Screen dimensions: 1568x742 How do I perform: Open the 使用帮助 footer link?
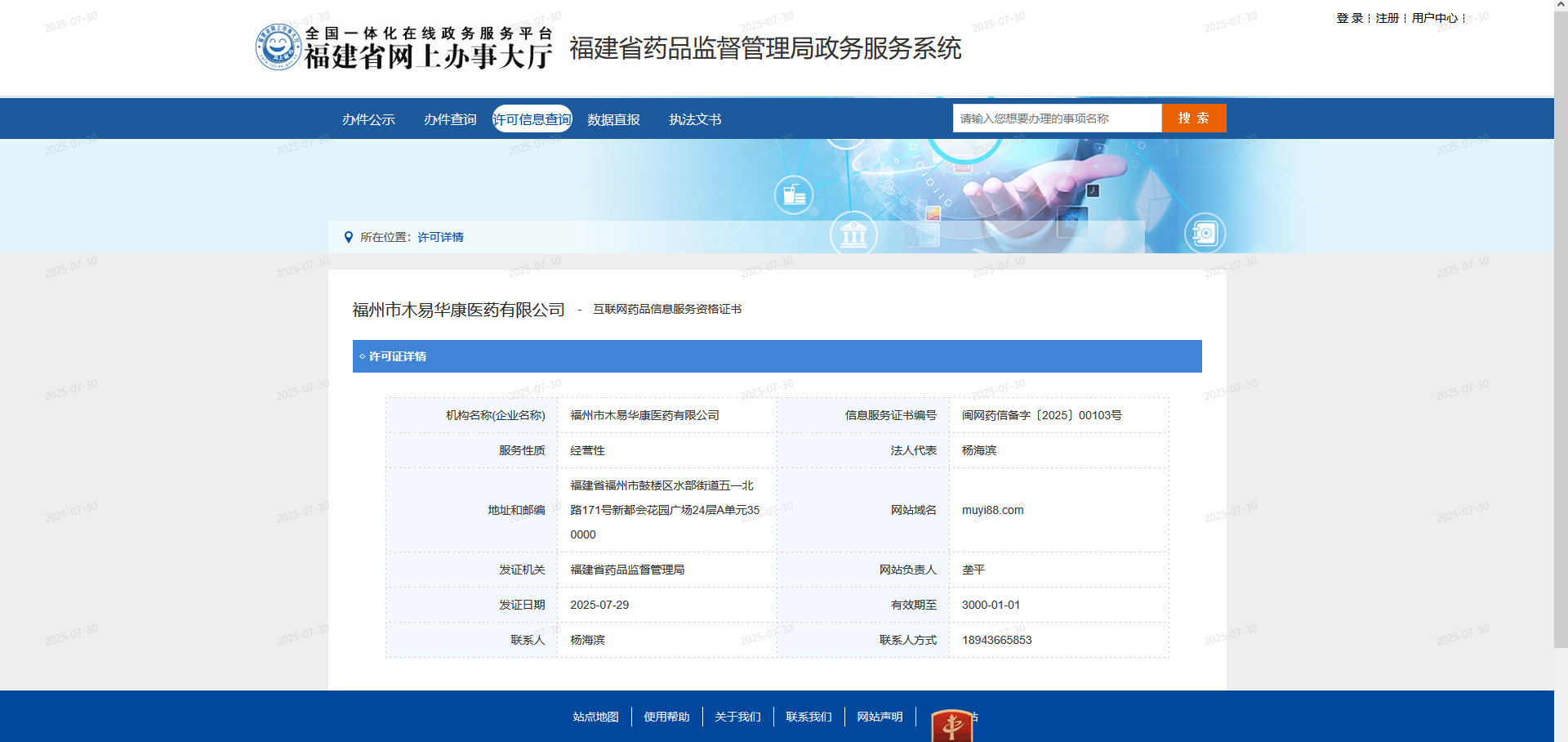[x=666, y=717]
